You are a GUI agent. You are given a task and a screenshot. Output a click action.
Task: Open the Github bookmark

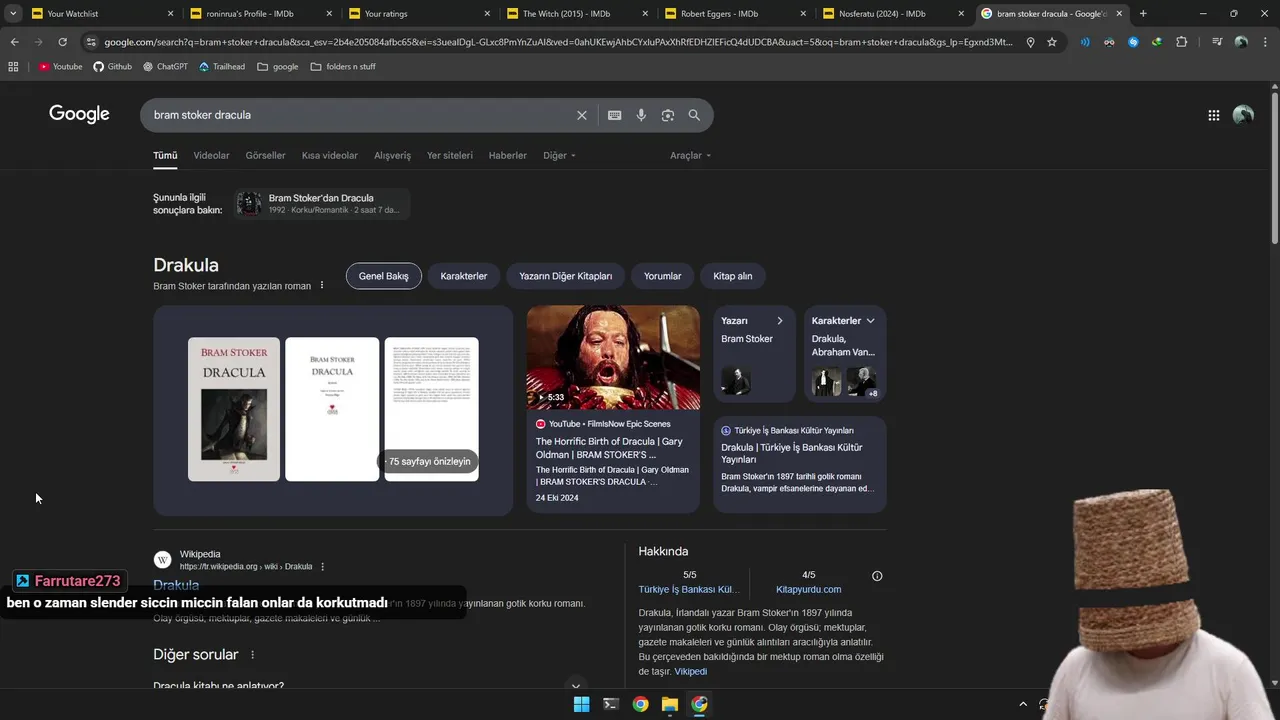tap(112, 66)
